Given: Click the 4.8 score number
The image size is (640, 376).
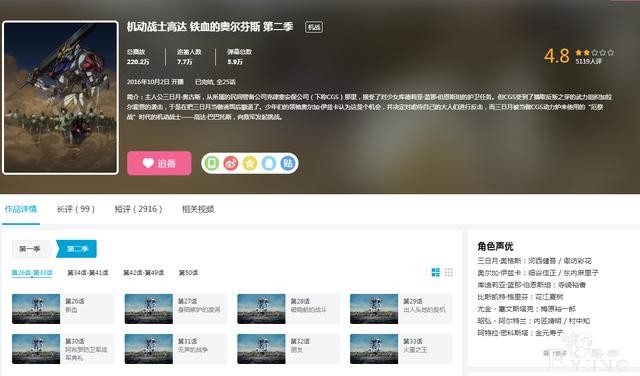Looking at the screenshot, I should coord(557,56).
